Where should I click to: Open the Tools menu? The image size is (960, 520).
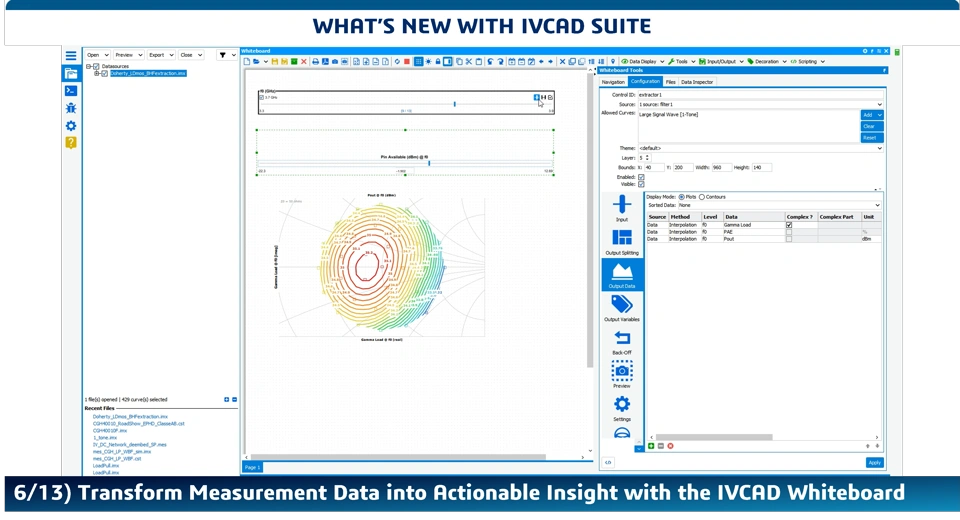pos(681,61)
